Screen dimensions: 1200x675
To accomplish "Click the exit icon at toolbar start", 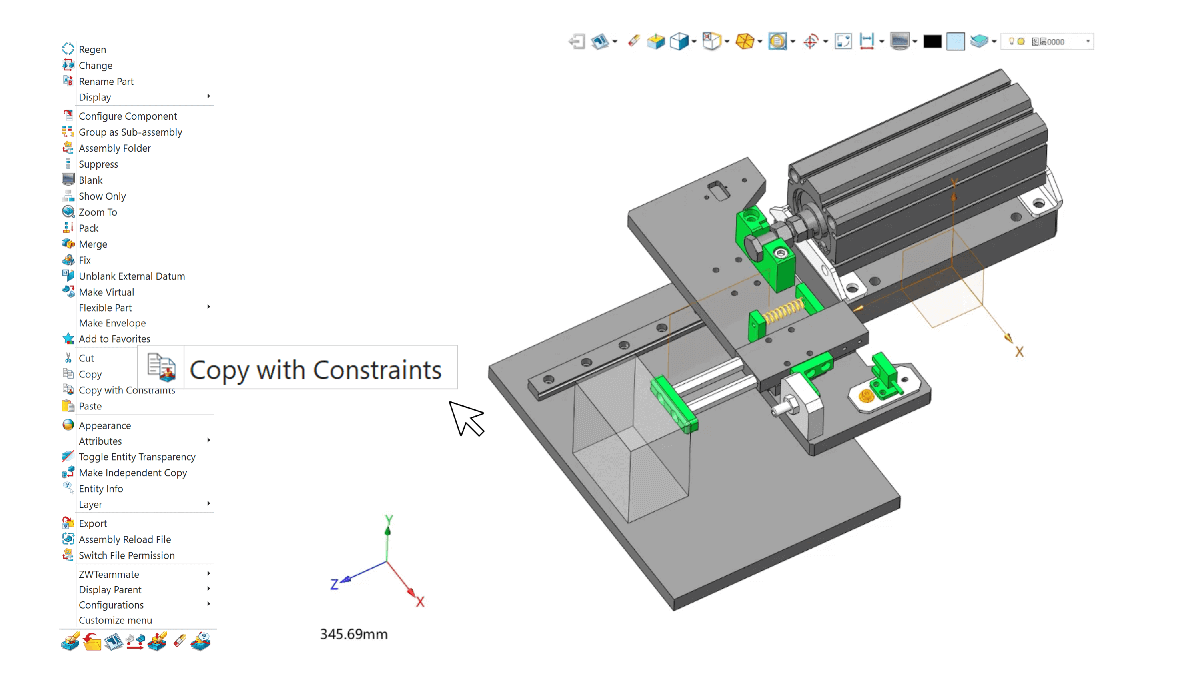I will pos(577,41).
